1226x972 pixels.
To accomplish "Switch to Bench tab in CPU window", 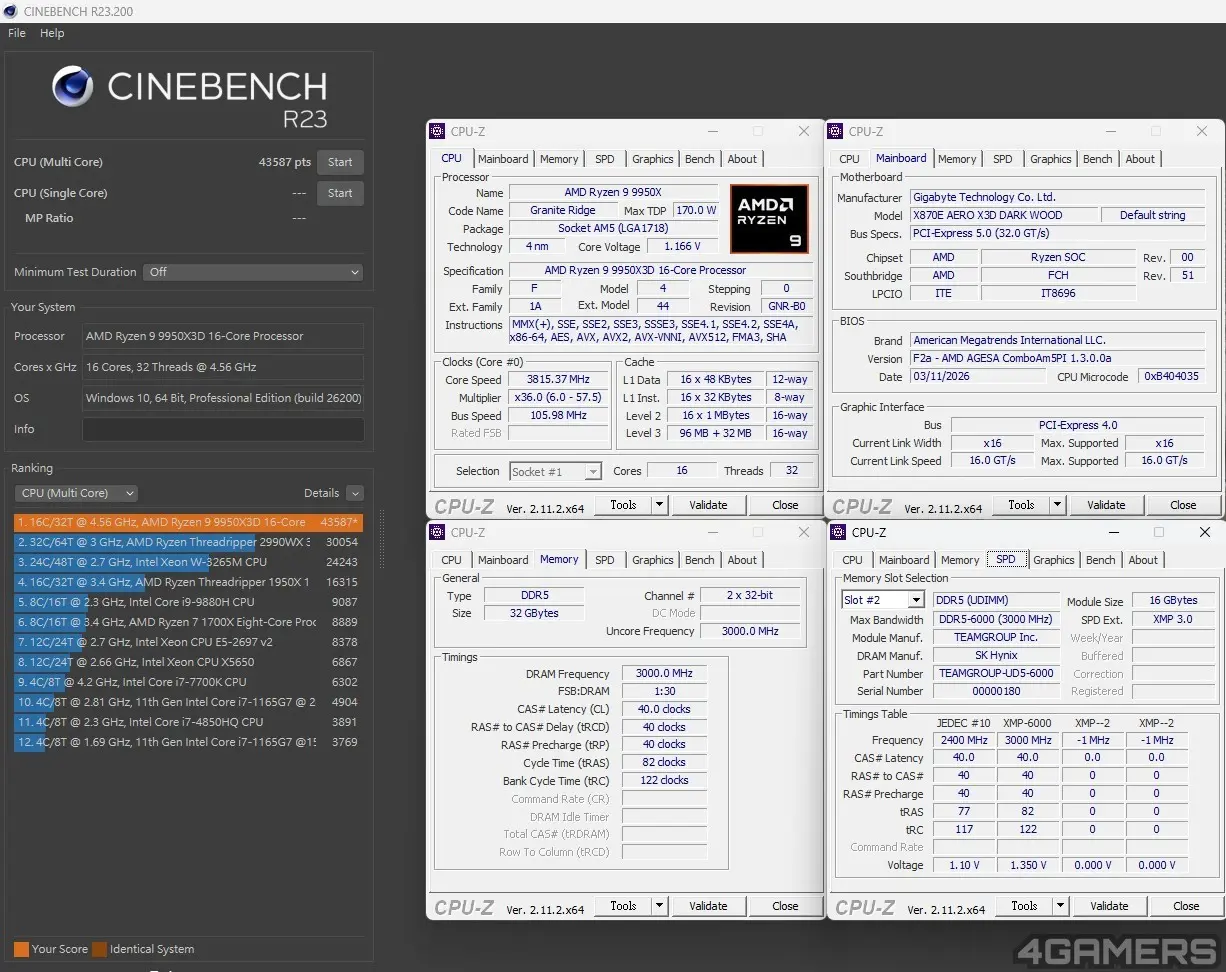I will click(700, 159).
